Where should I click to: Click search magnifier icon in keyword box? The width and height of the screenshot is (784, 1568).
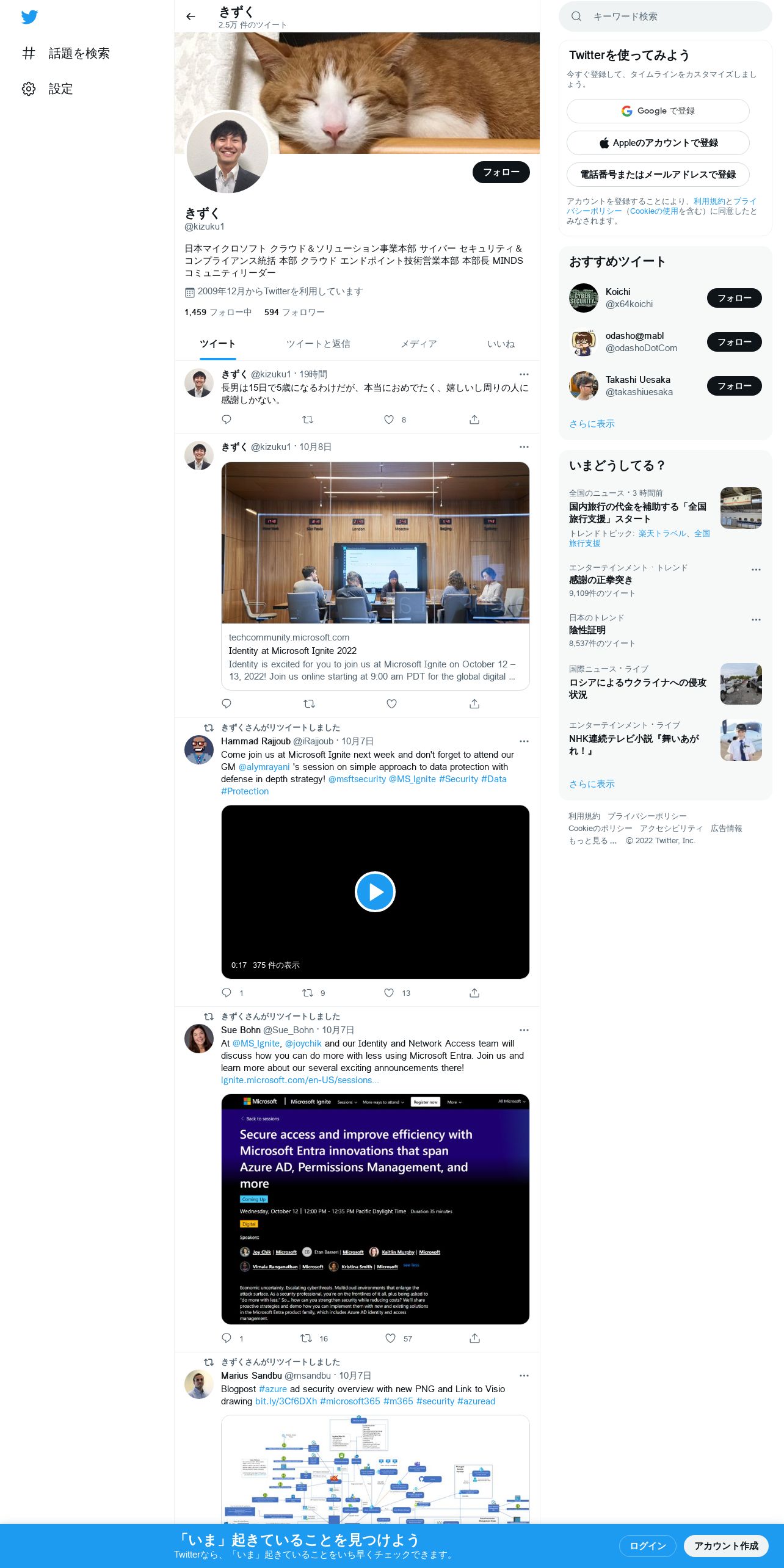click(x=576, y=16)
